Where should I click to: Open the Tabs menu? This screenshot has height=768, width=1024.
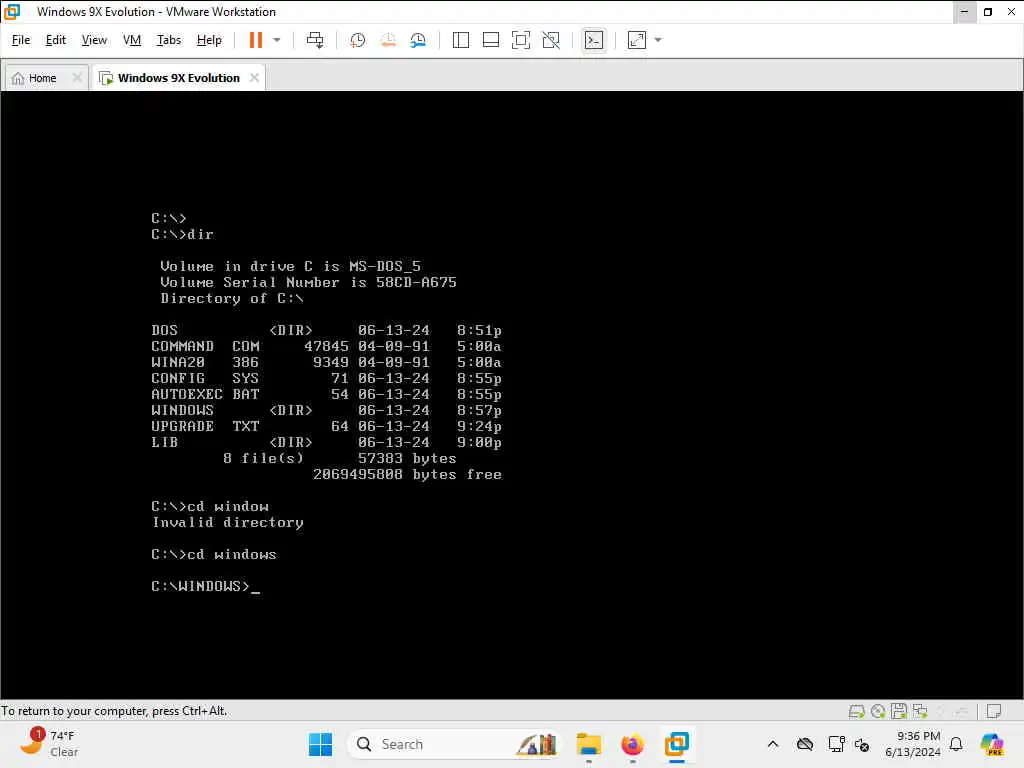(168, 40)
